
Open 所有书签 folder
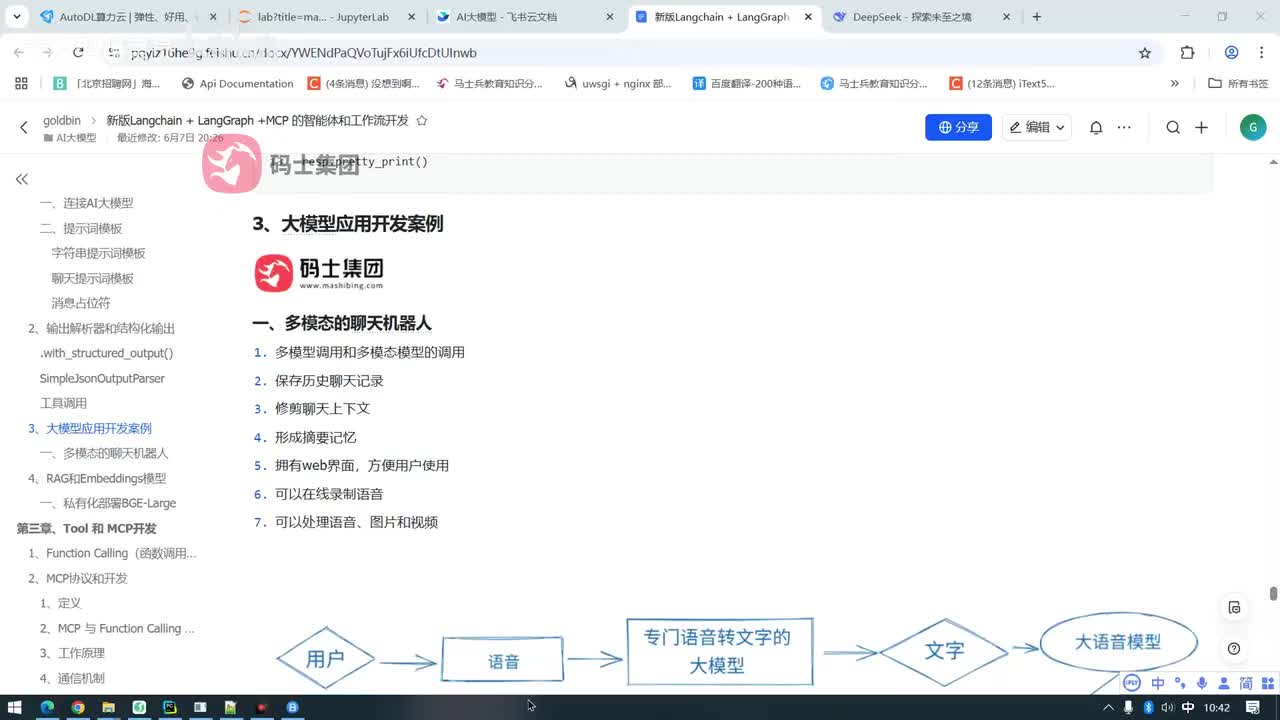click(x=1238, y=84)
